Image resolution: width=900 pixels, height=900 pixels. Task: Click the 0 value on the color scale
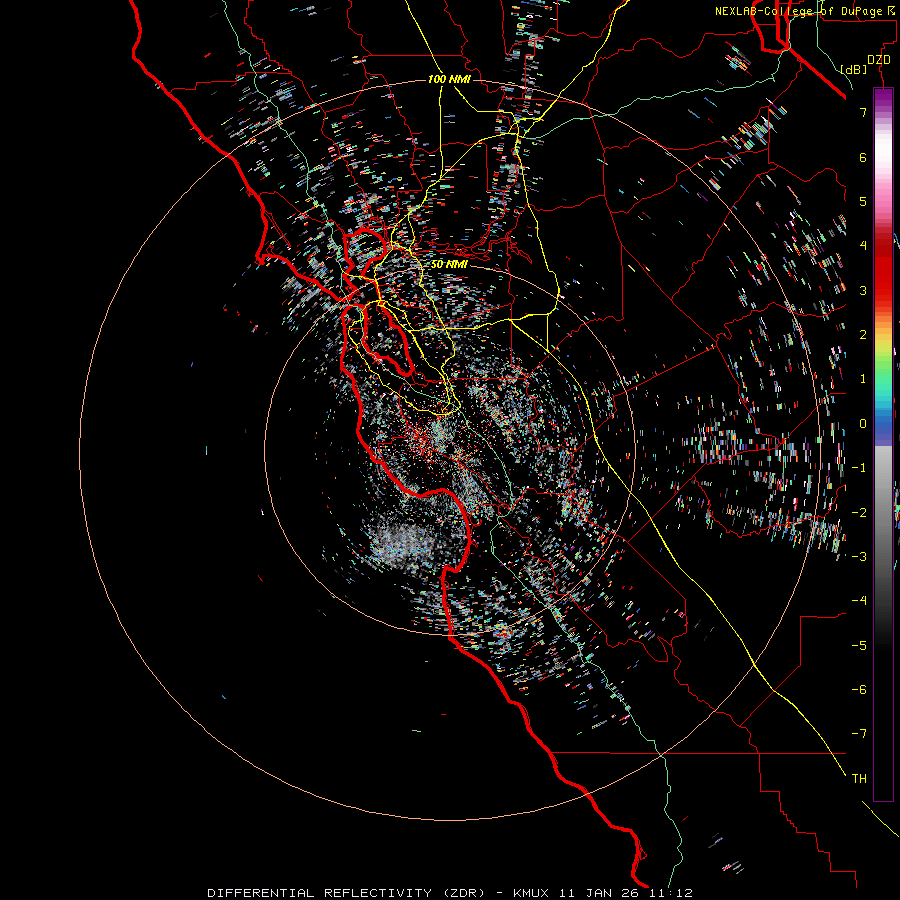tap(863, 424)
